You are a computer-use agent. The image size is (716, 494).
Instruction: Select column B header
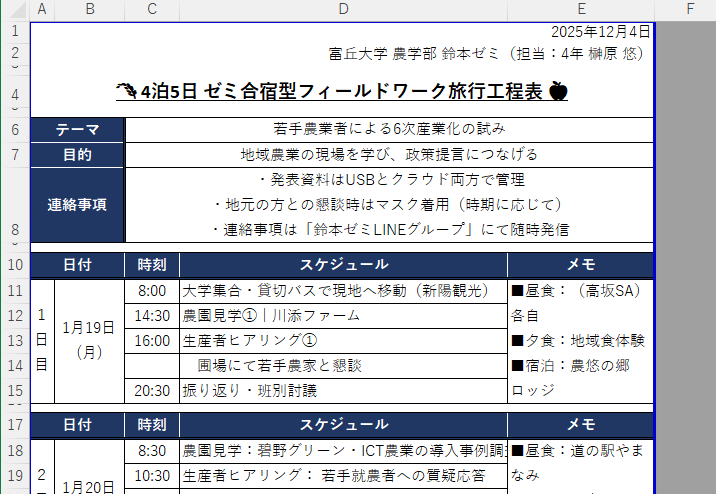pos(90,9)
